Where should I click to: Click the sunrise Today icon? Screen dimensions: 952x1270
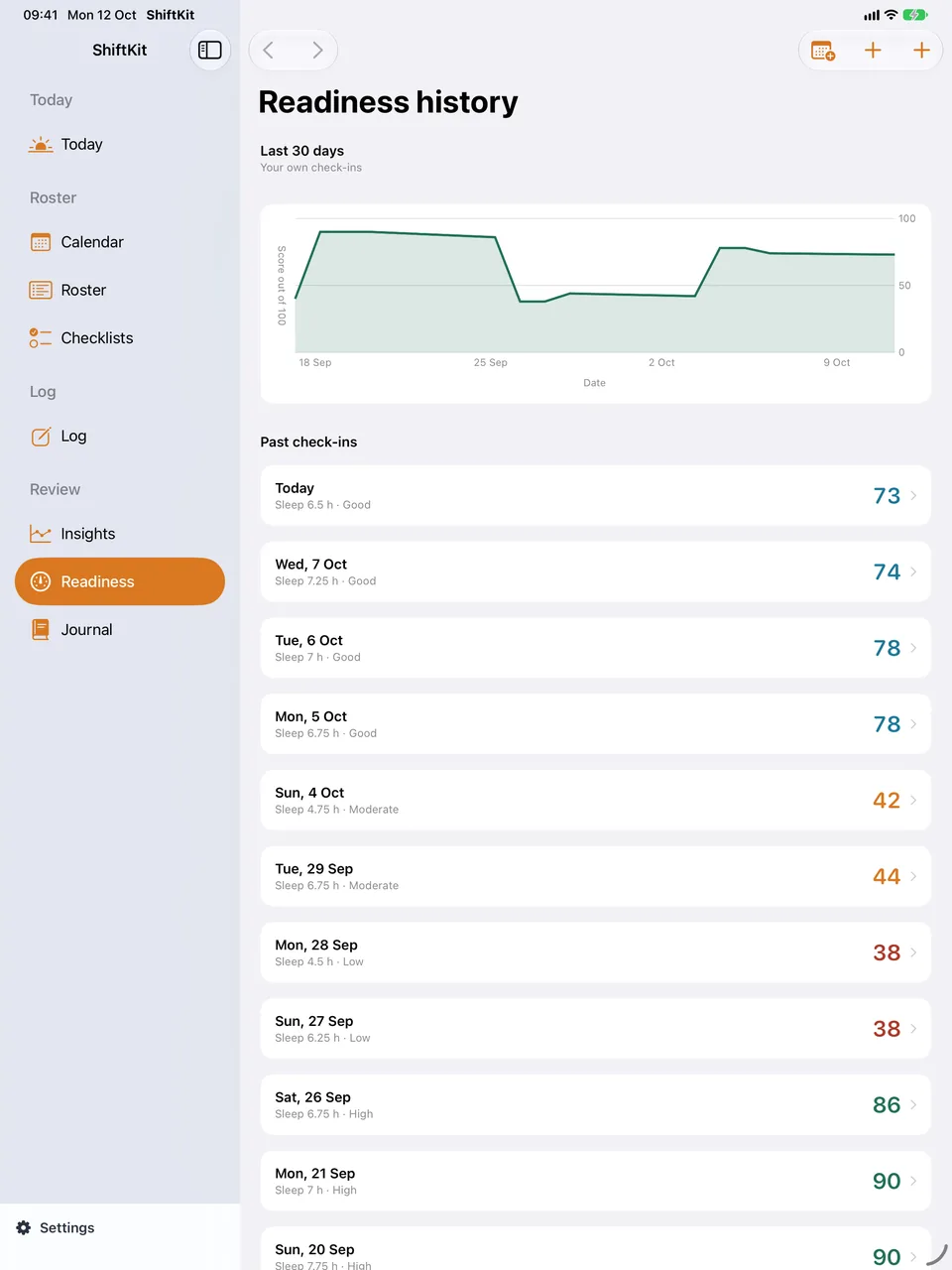(41, 145)
